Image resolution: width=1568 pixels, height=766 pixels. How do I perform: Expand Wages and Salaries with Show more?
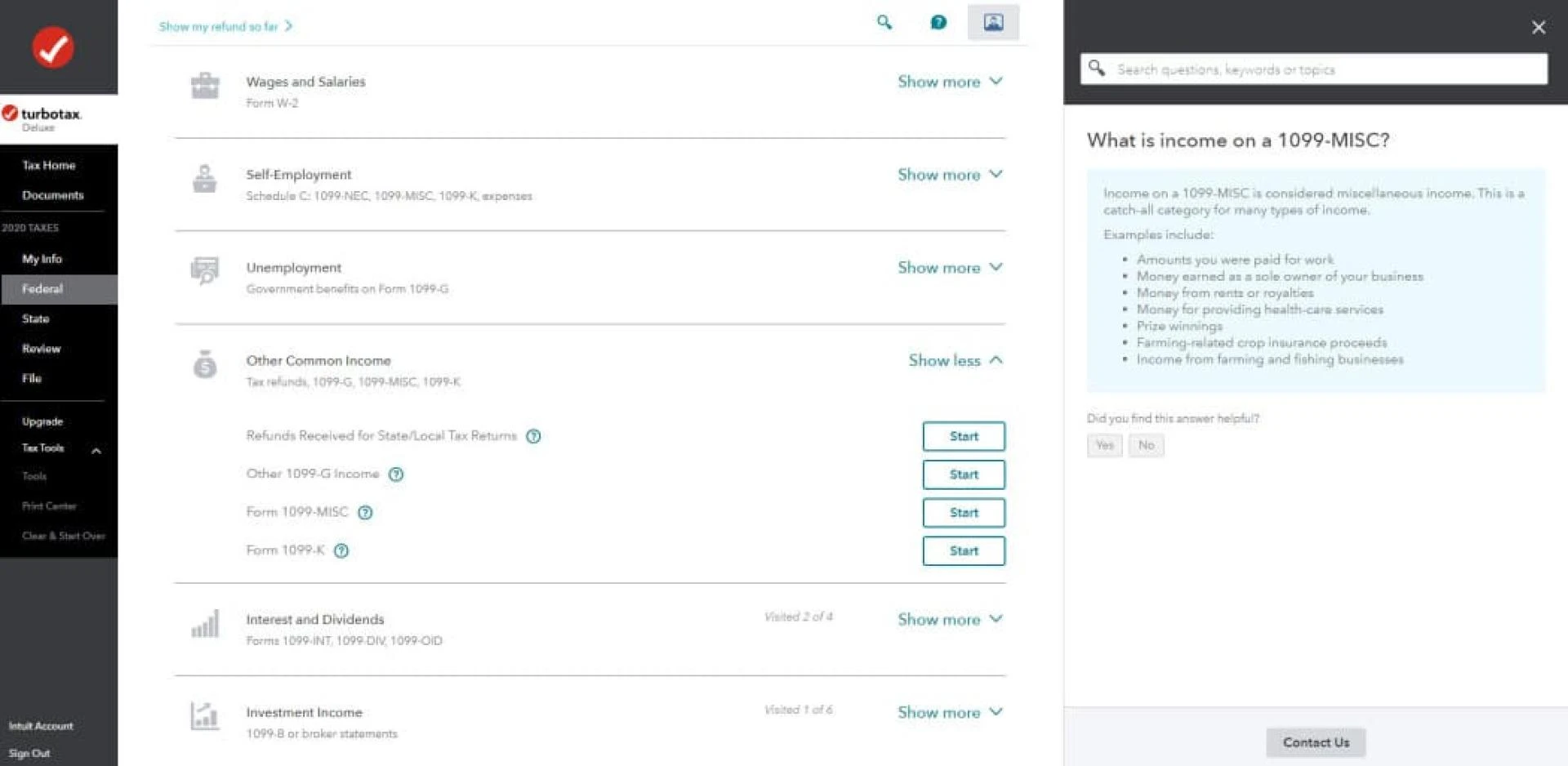949,82
